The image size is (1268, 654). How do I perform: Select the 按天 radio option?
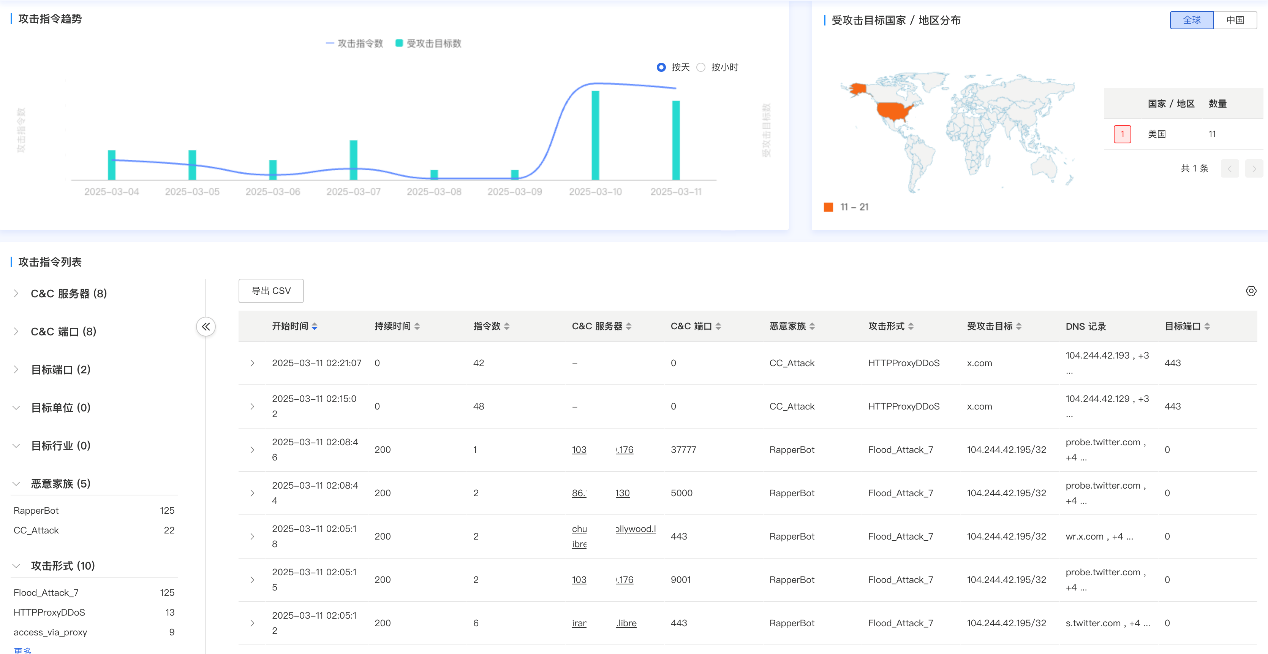[662, 67]
